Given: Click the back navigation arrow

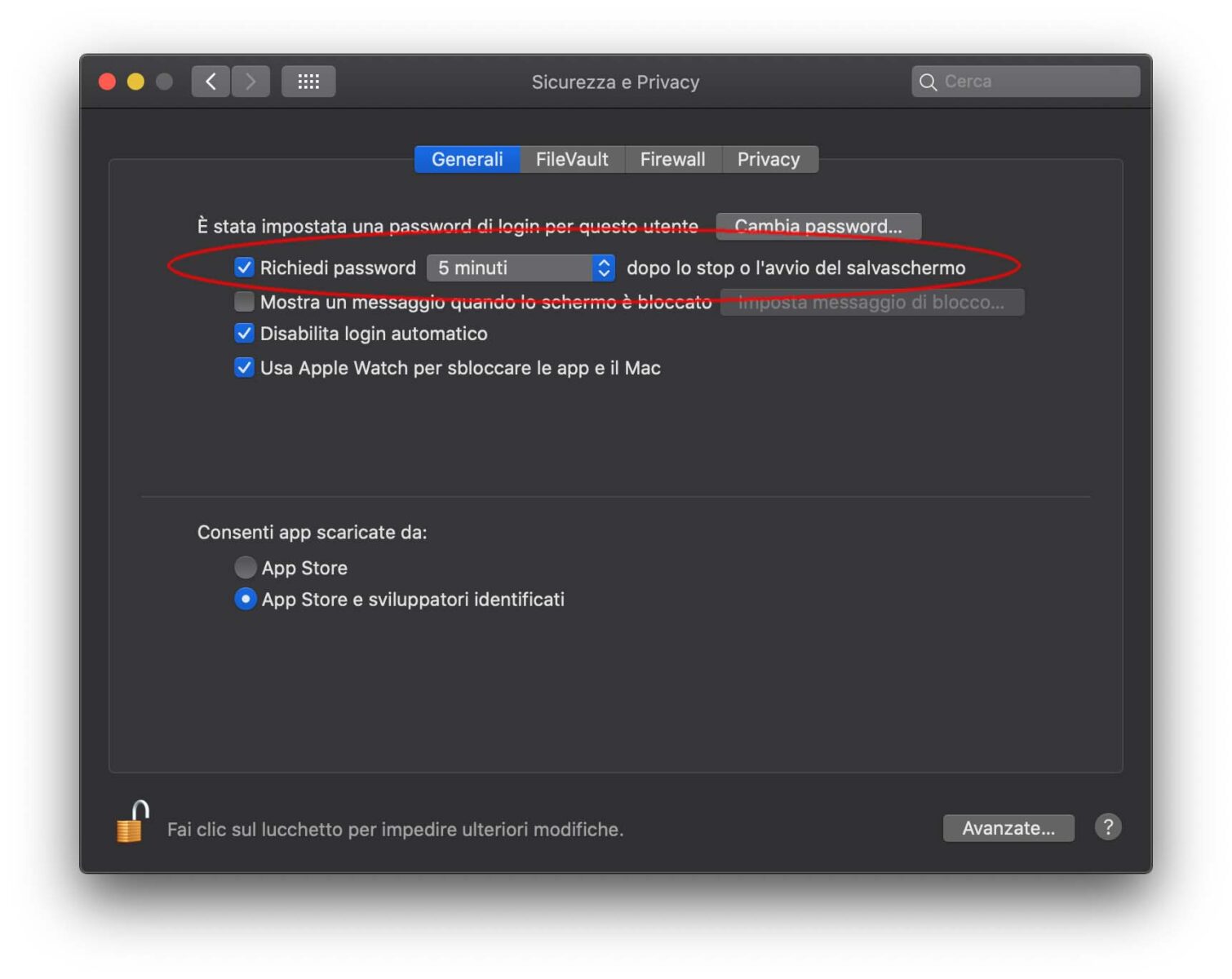Looking at the screenshot, I should point(211,81).
